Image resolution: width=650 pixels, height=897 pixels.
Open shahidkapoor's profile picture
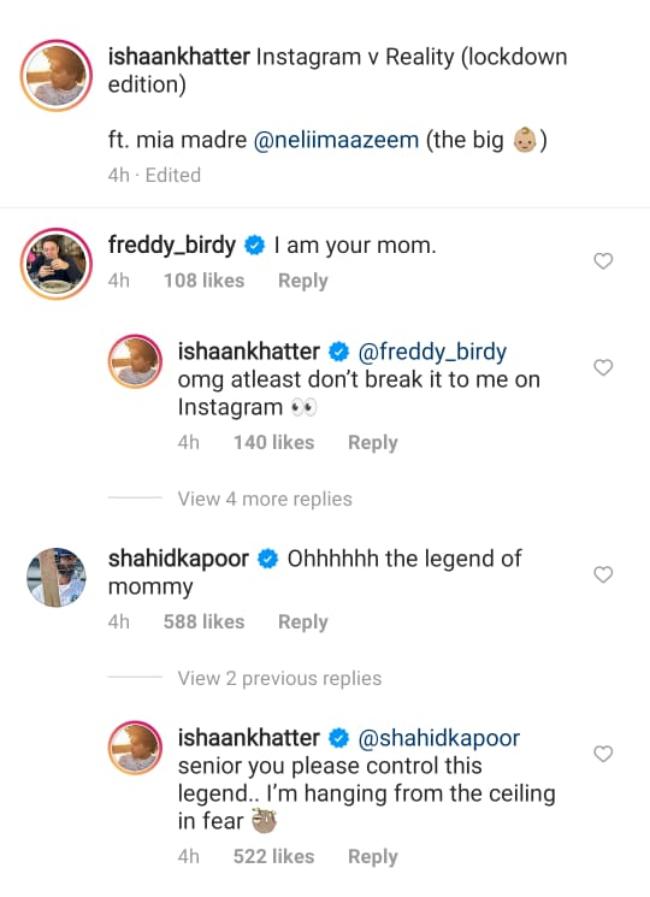click(56, 576)
